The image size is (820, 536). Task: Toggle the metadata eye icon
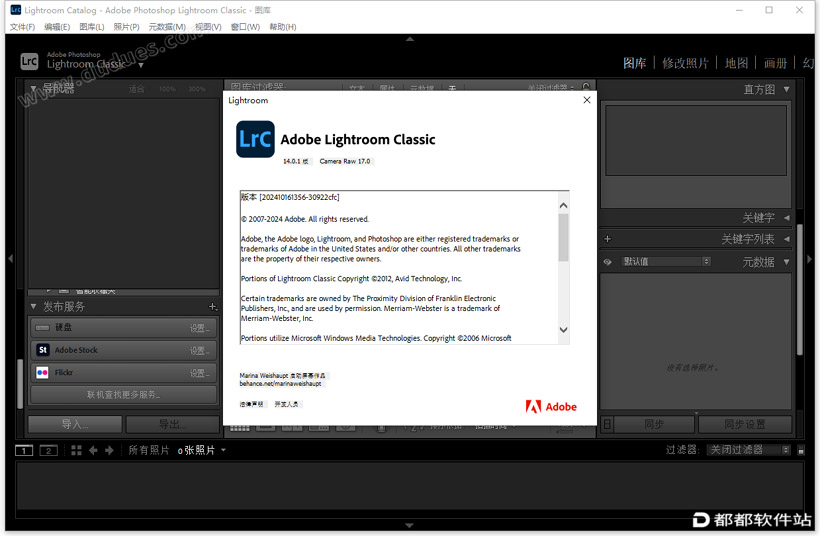(607, 262)
